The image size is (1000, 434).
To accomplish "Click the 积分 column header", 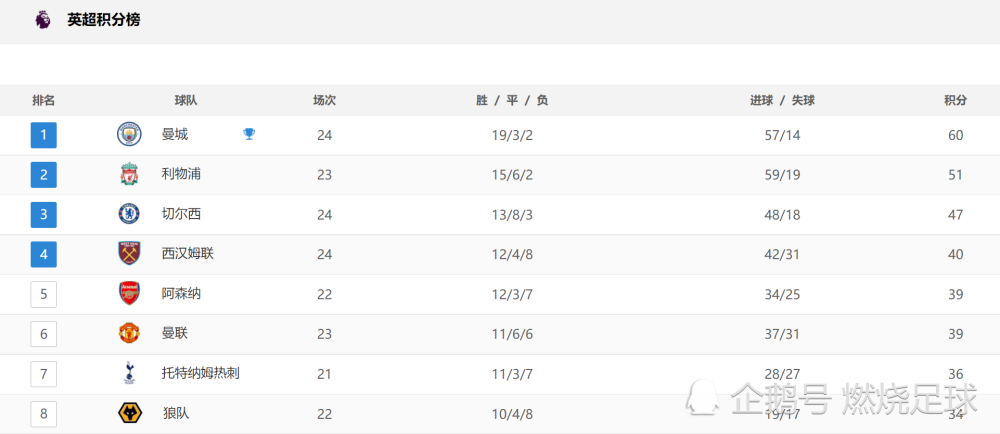I will 955,100.
